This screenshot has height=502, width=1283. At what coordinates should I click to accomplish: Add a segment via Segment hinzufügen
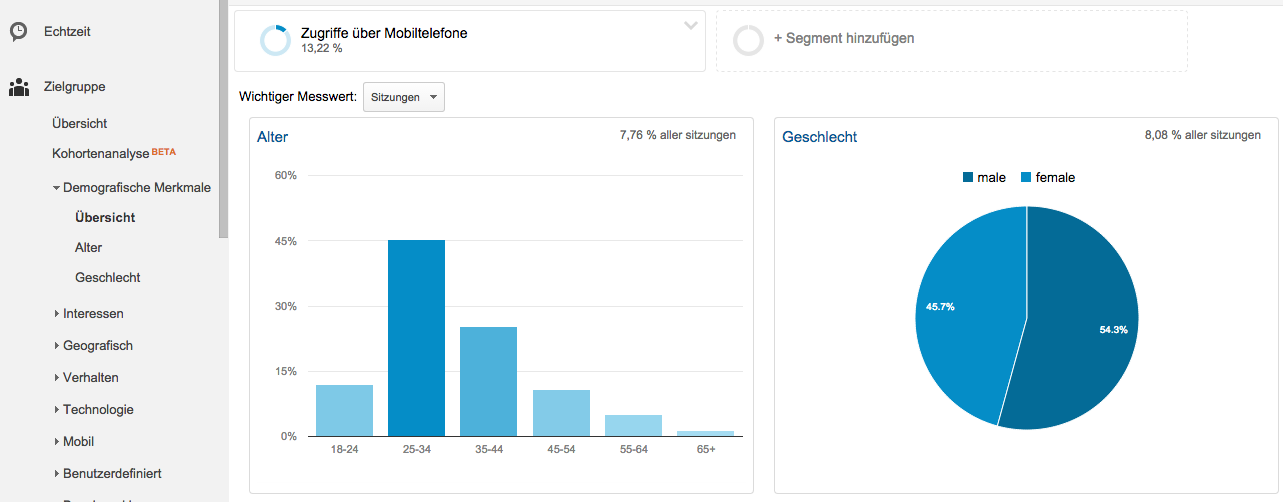coord(843,38)
